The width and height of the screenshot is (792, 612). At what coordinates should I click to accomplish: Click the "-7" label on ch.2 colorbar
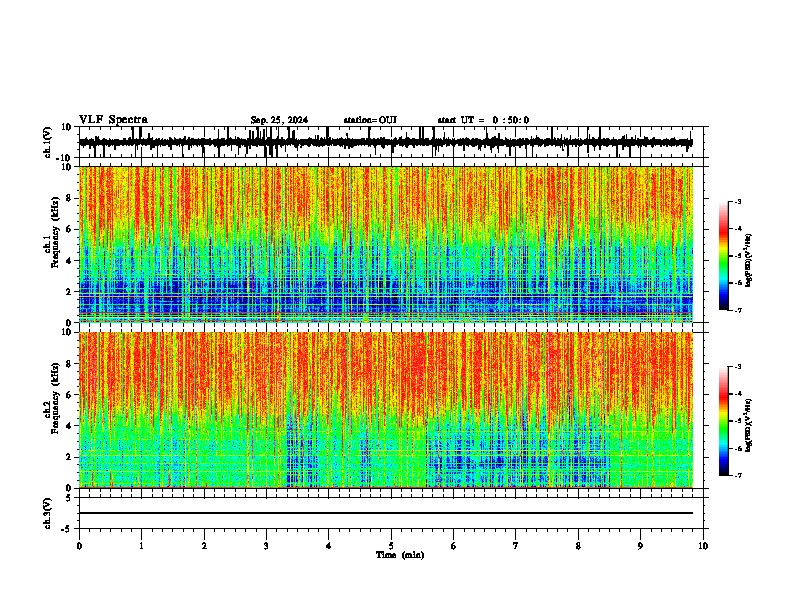click(738, 475)
